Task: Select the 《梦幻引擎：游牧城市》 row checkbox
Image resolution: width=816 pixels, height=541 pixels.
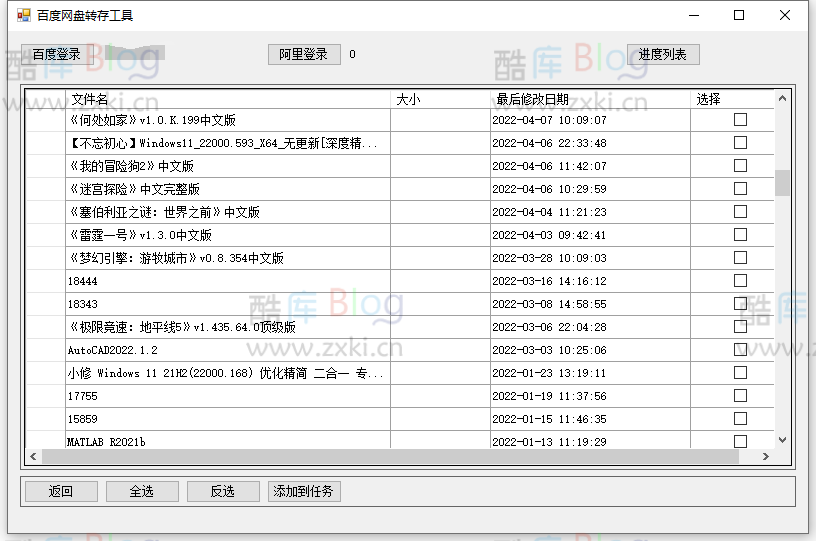Action: point(740,257)
